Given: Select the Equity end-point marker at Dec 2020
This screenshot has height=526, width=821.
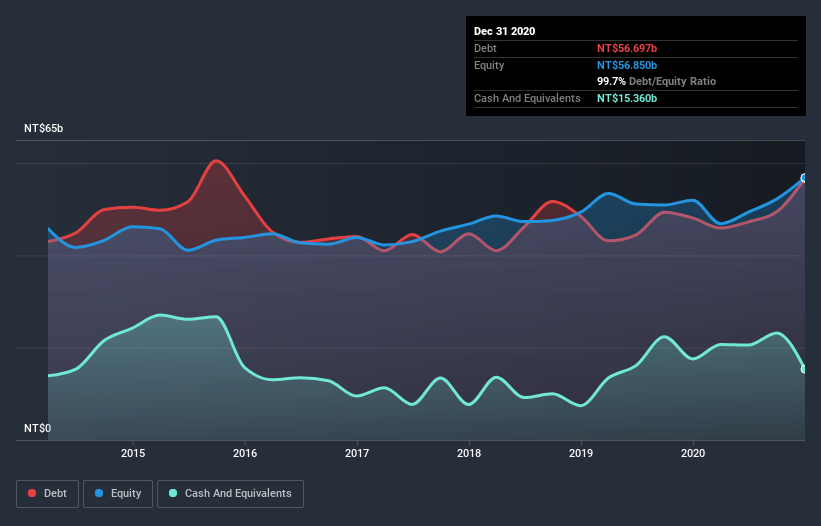Looking at the screenshot, I should 804,178.
